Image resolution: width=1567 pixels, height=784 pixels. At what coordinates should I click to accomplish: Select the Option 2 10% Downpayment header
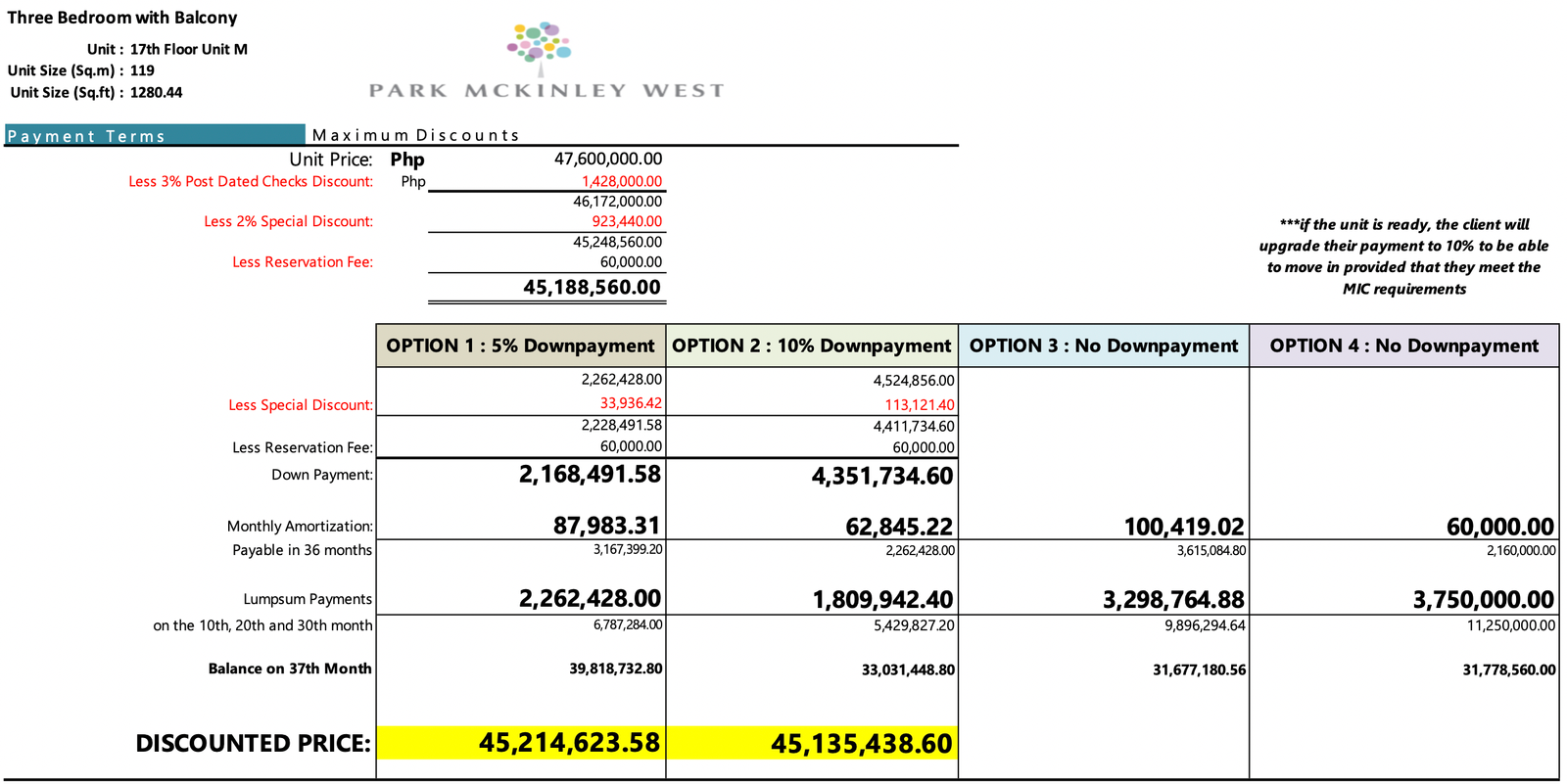(x=811, y=346)
